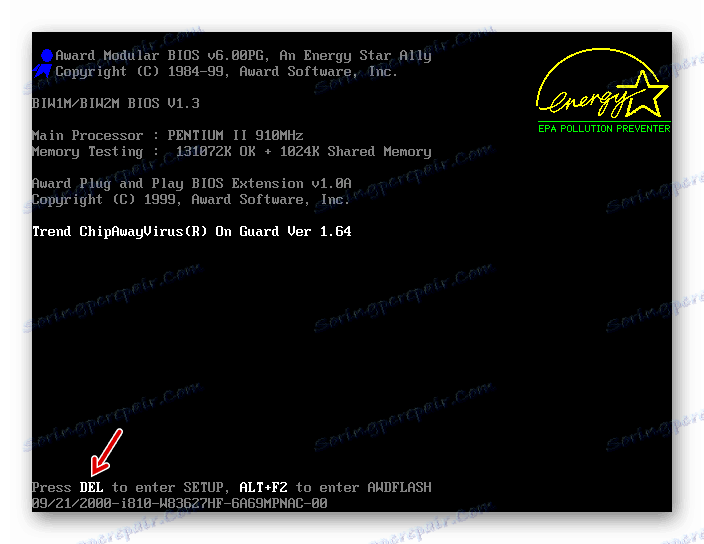Click 'Copyright (C) 1984-99, Award Software, Inc.' line
The width and height of the screenshot is (704, 544).
click(x=226, y=72)
